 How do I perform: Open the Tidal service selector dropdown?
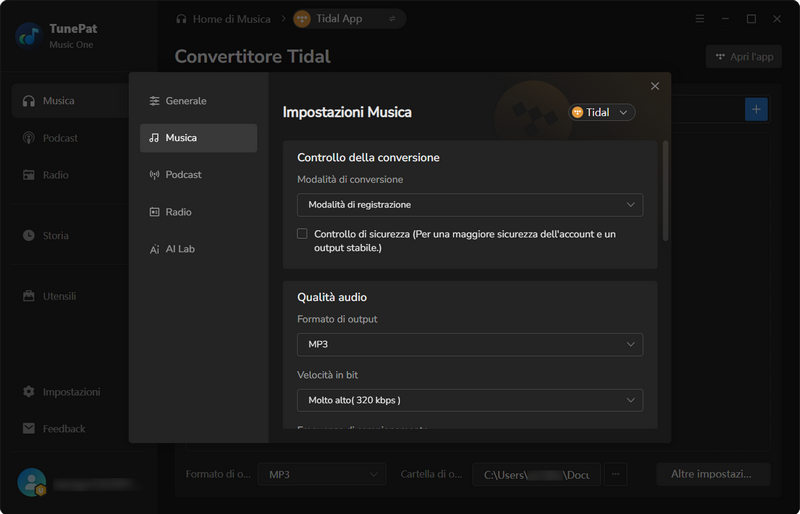click(602, 112)
